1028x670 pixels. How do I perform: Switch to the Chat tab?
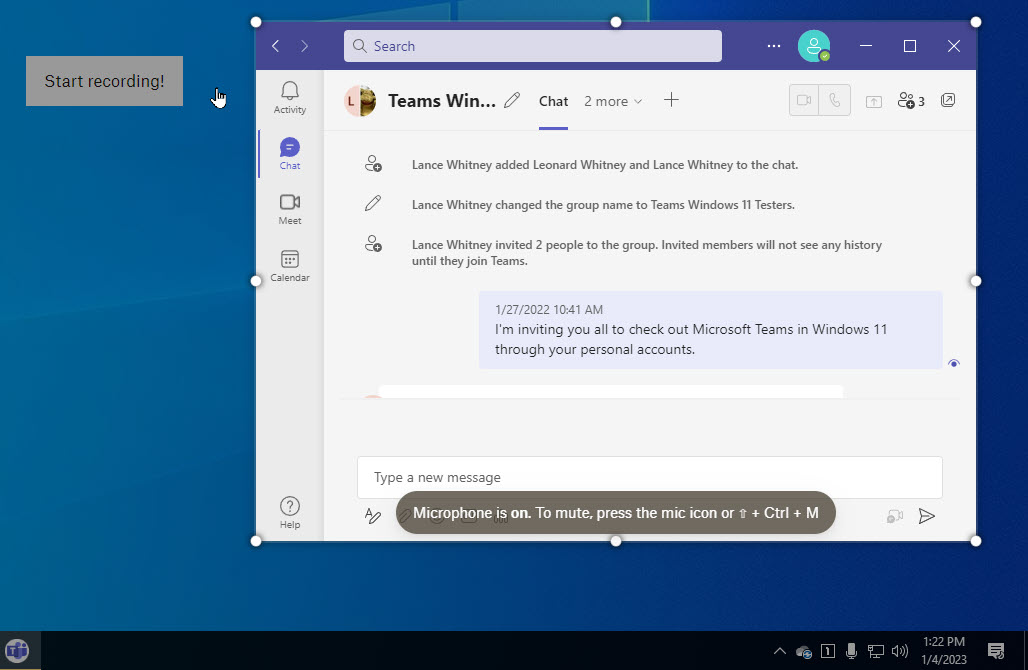coord(553,101)
